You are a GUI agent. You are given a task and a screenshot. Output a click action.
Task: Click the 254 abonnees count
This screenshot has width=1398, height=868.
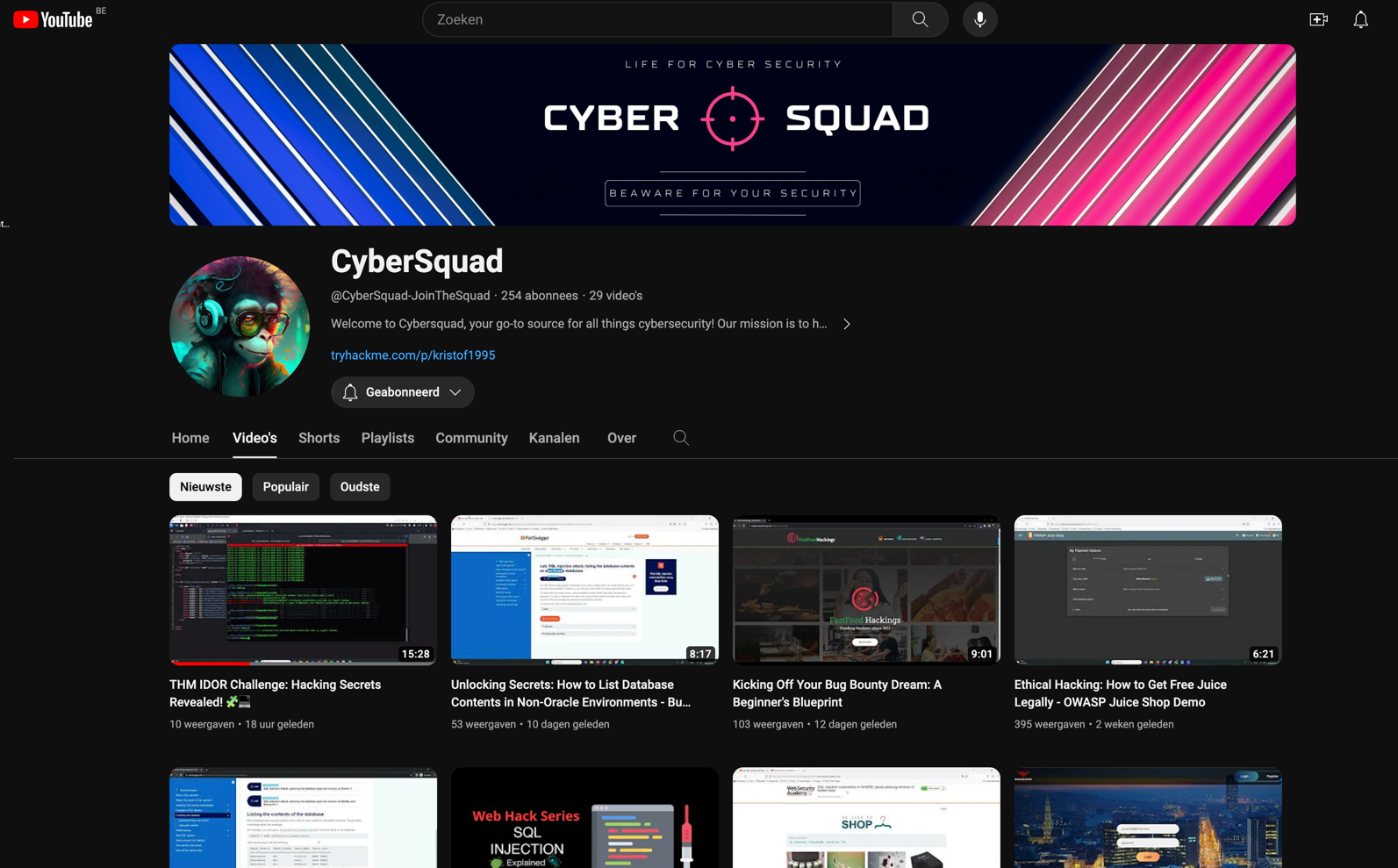(x=540, y=296)
